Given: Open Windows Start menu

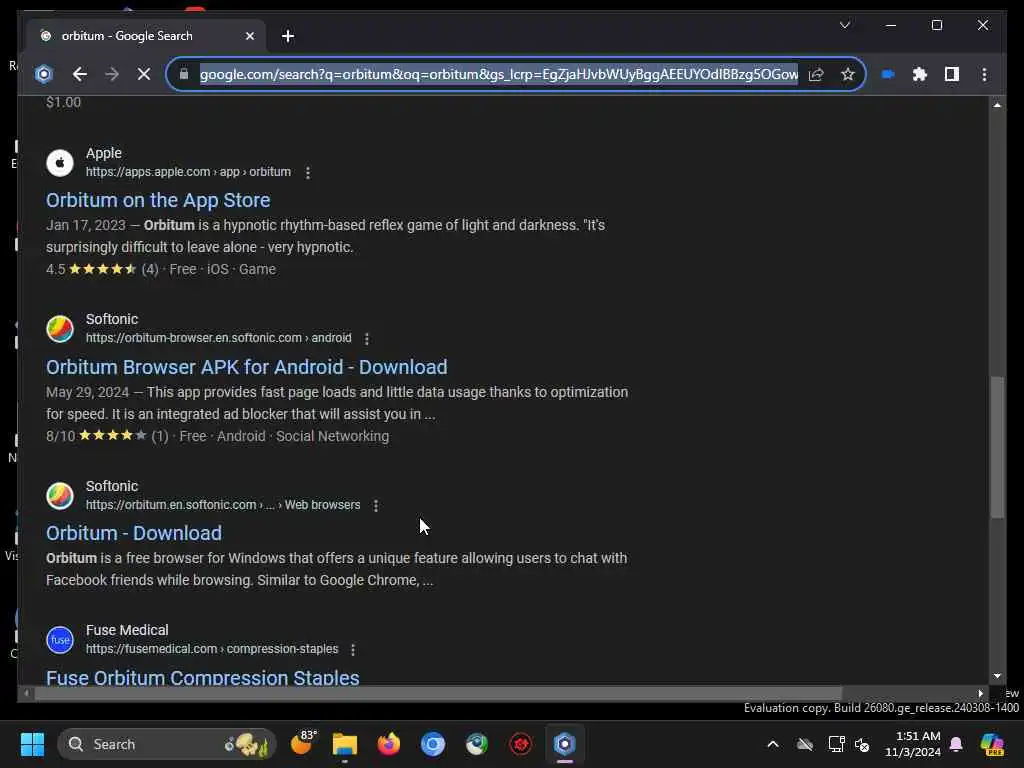Looking at the screenshot, I should pos(32,744).
